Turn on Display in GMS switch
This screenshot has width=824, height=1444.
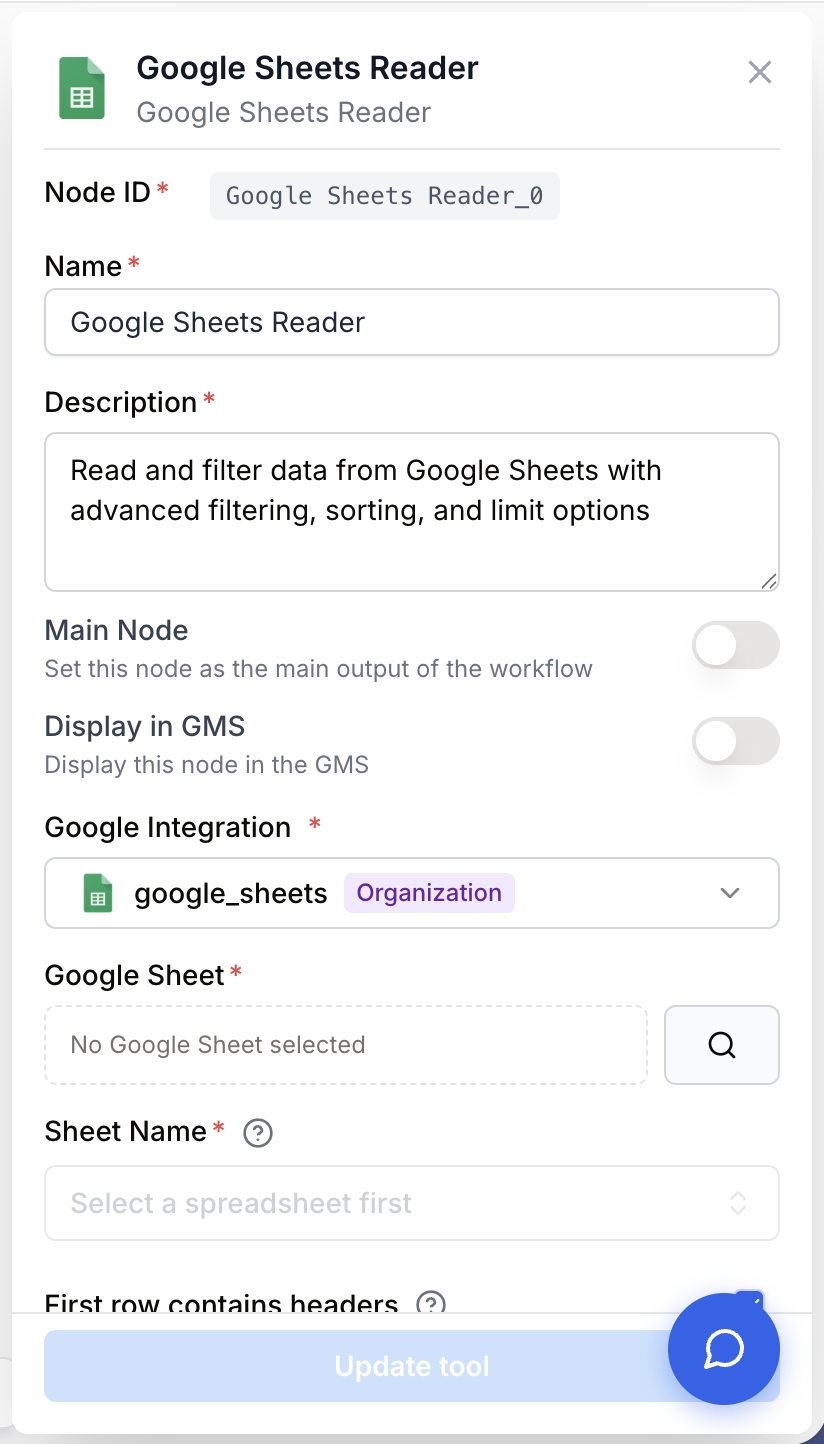736,741
